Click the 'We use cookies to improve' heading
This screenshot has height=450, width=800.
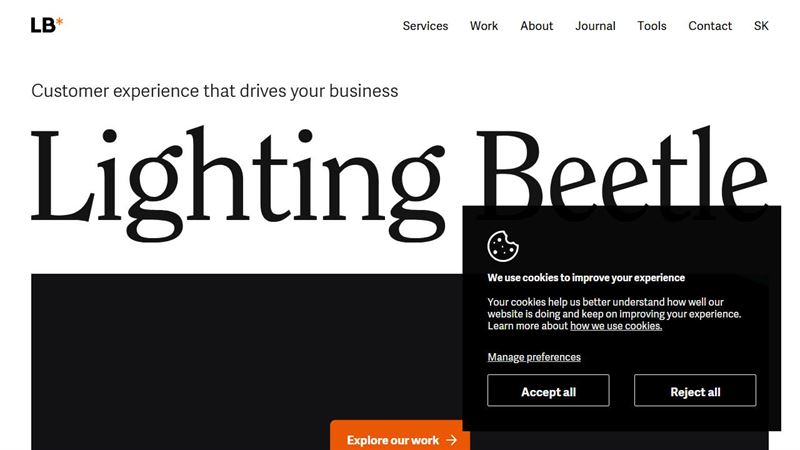coord(586,278)
